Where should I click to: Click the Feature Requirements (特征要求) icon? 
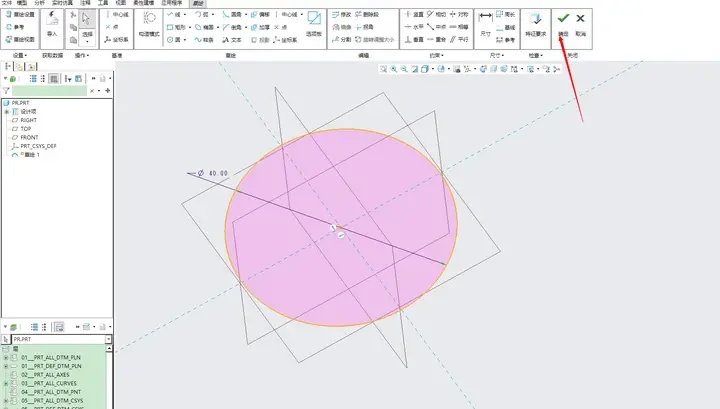pos(535,24)
